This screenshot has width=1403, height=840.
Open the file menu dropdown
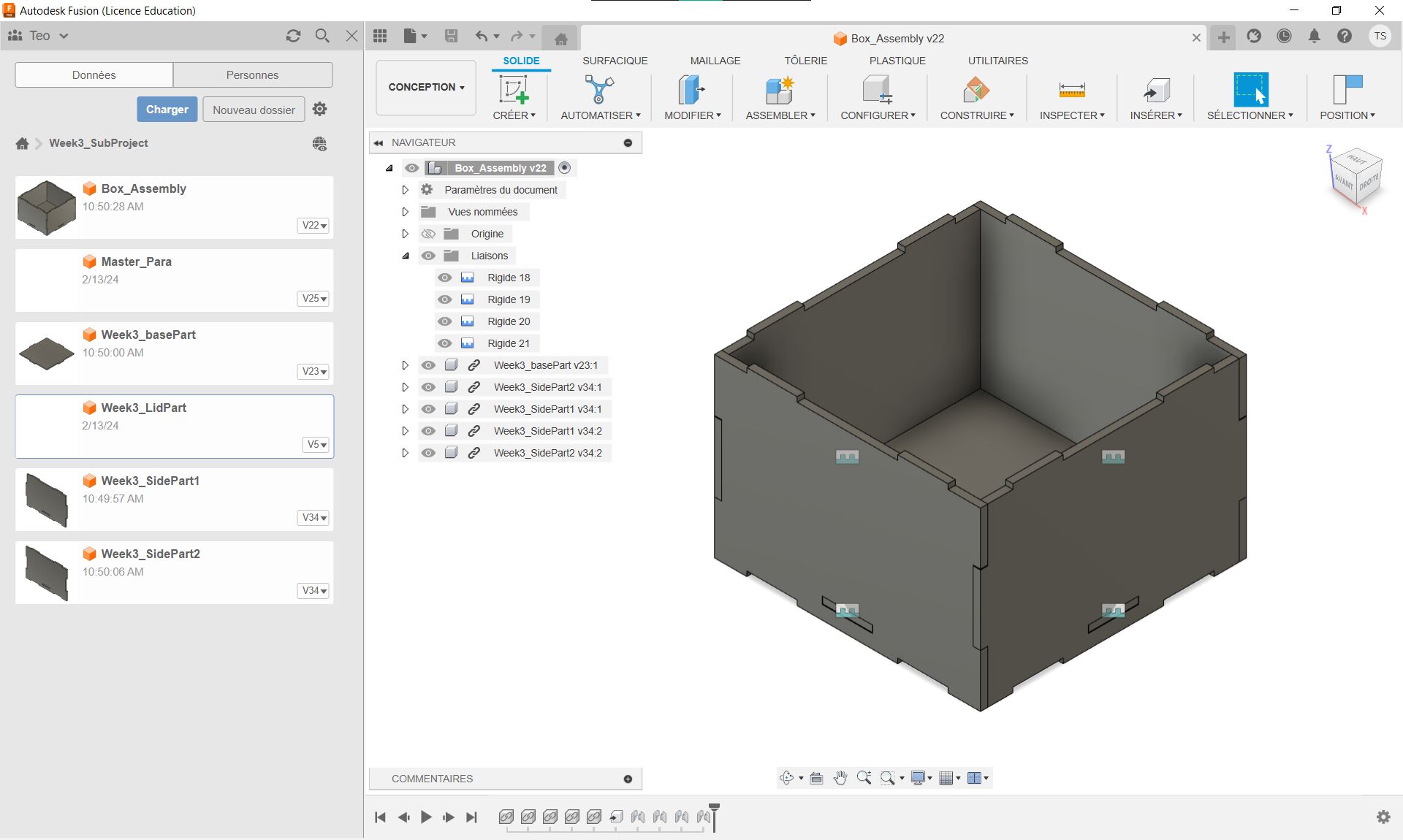(x=415, y=36)
